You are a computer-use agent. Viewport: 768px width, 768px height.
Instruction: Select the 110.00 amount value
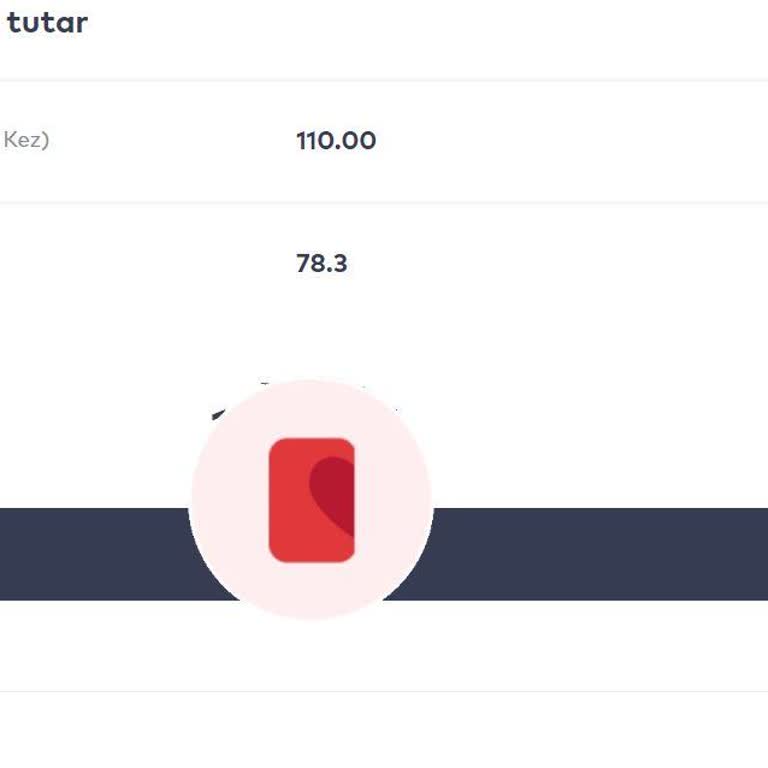coord(336,141)
